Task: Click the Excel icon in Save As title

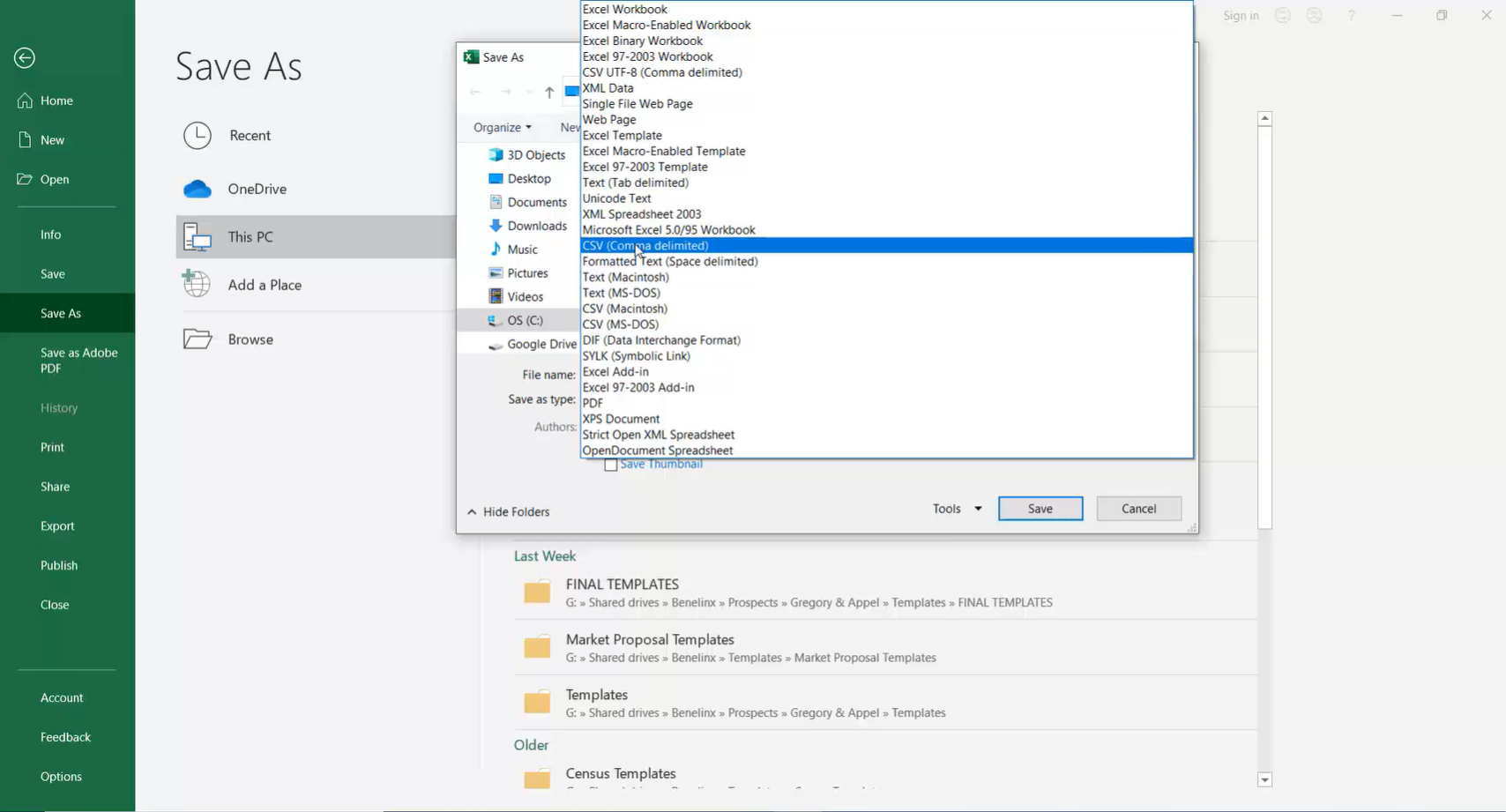Action: 471,57
